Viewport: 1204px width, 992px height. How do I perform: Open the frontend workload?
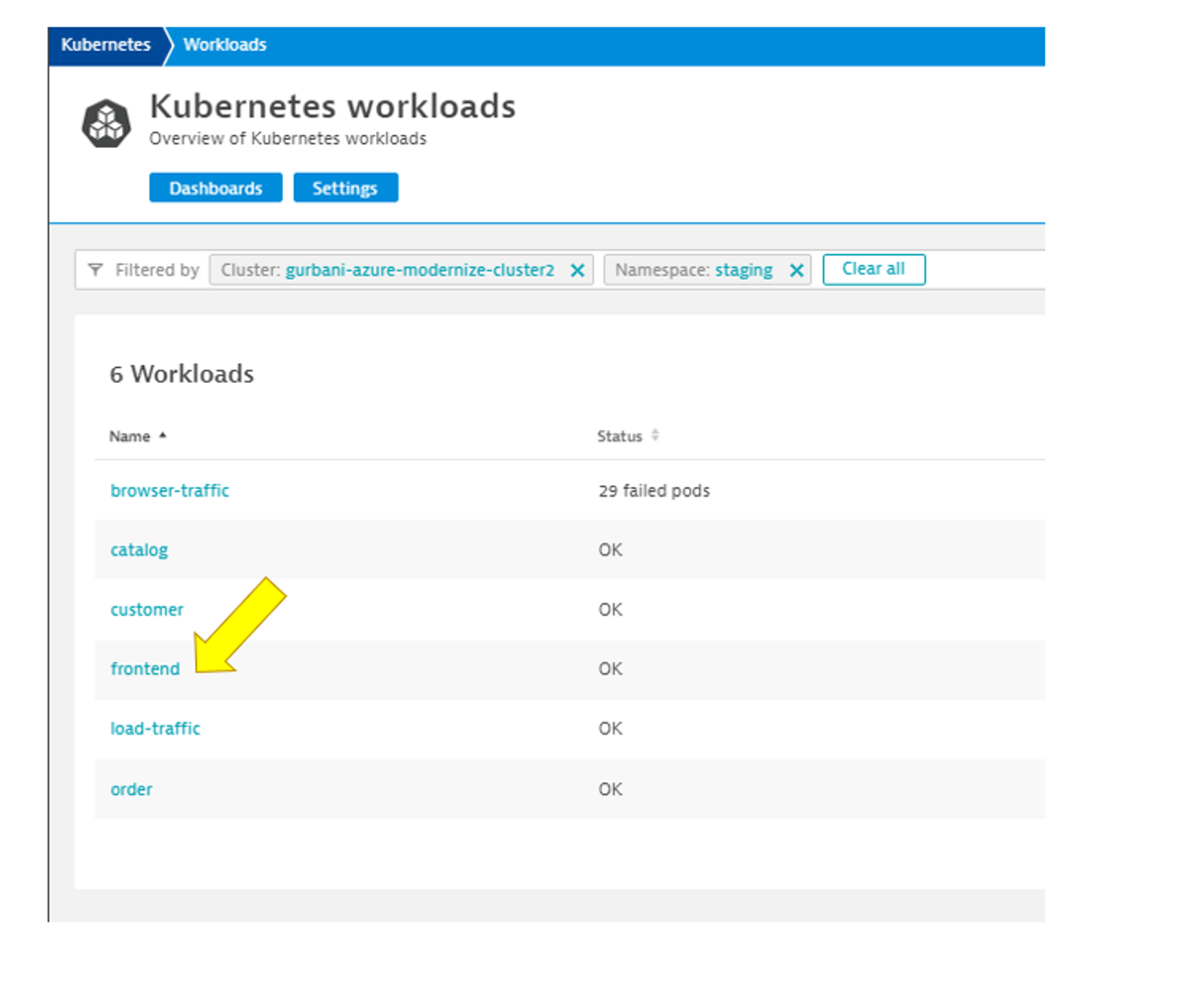(145, 669)
